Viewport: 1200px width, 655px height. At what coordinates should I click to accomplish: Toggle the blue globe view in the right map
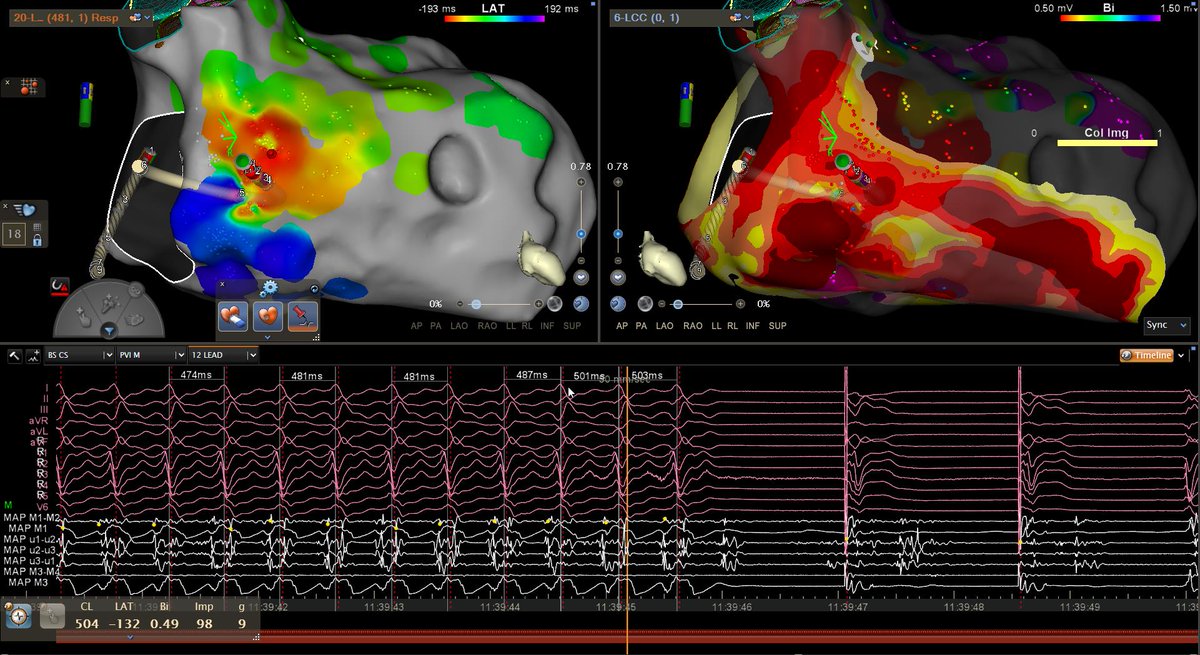click(x=617, y=304)
